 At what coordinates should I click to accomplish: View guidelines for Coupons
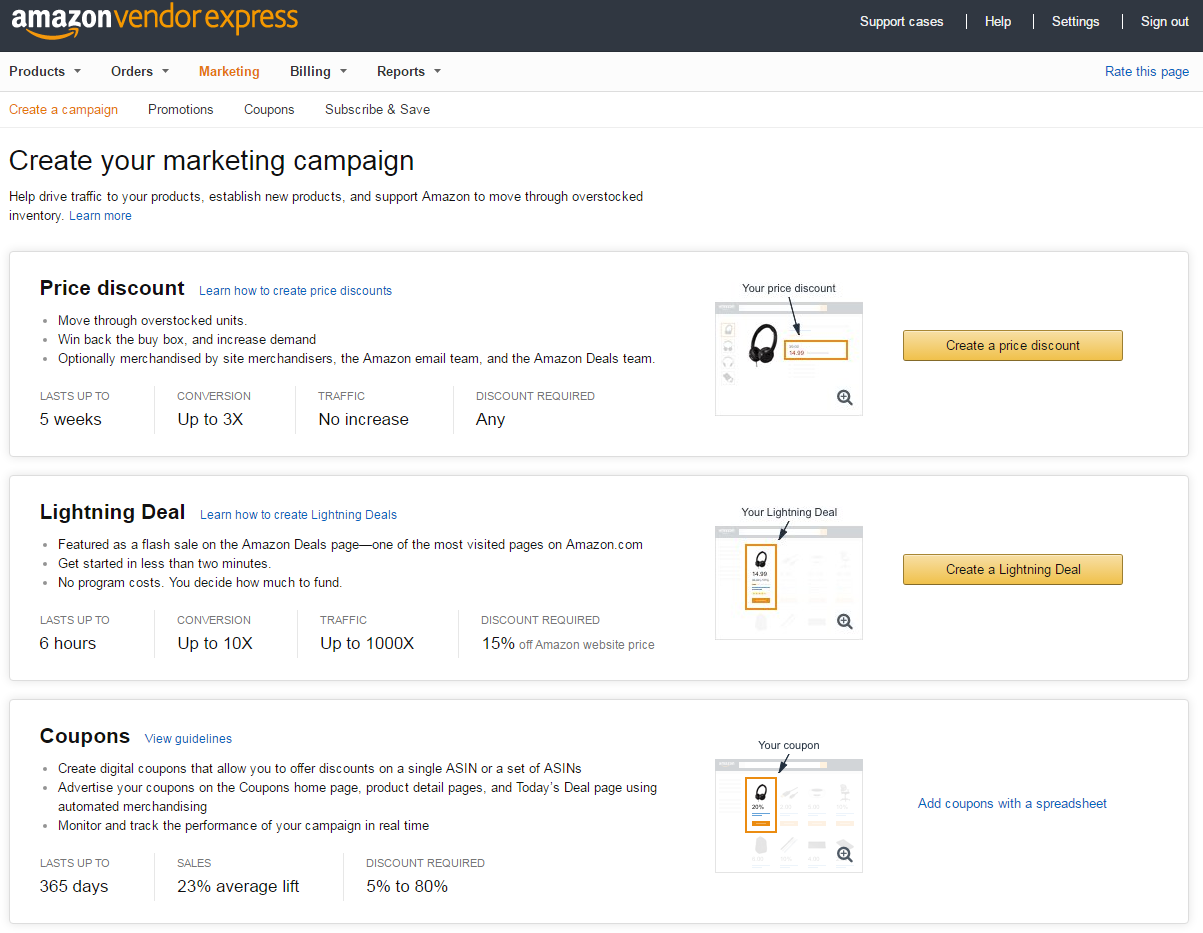click(188, 738)
